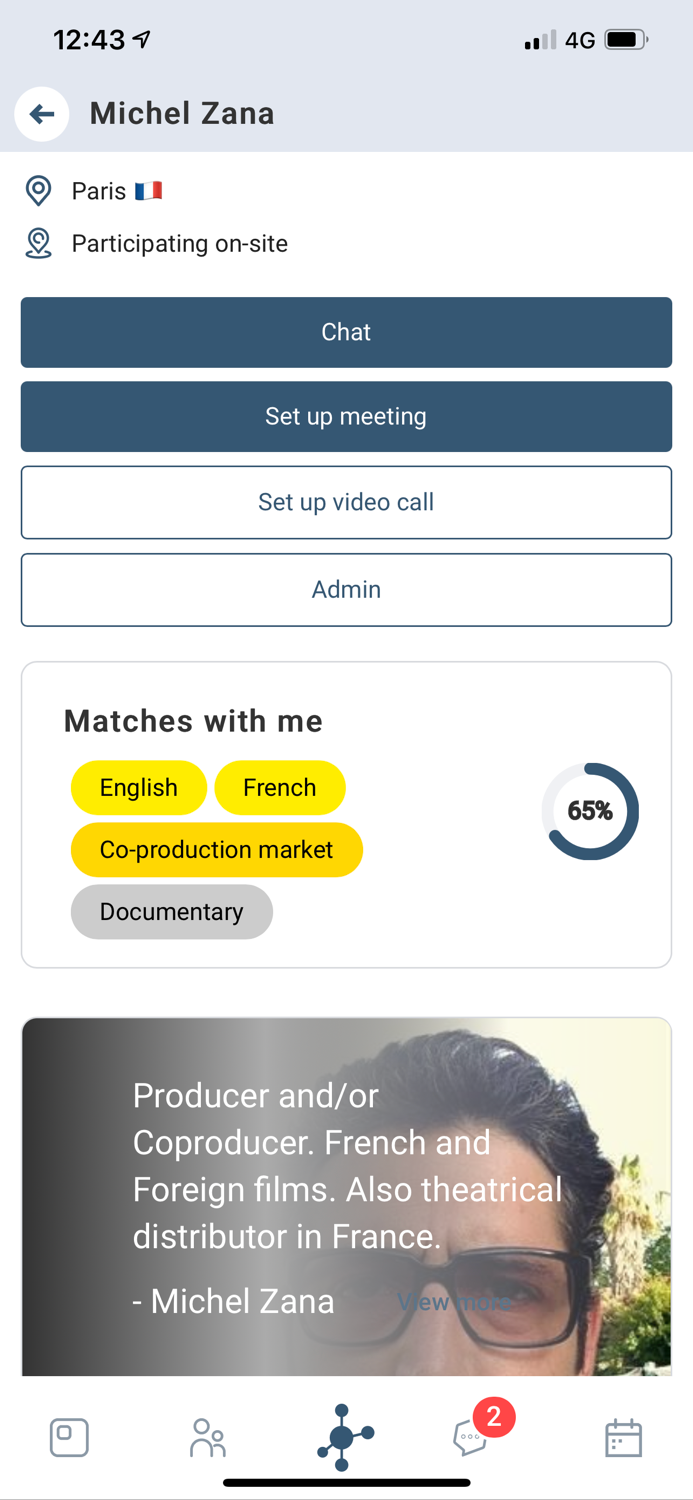
Task: Open the home screen icon in bottom navigation
Action: click(x=68, y=1437)
